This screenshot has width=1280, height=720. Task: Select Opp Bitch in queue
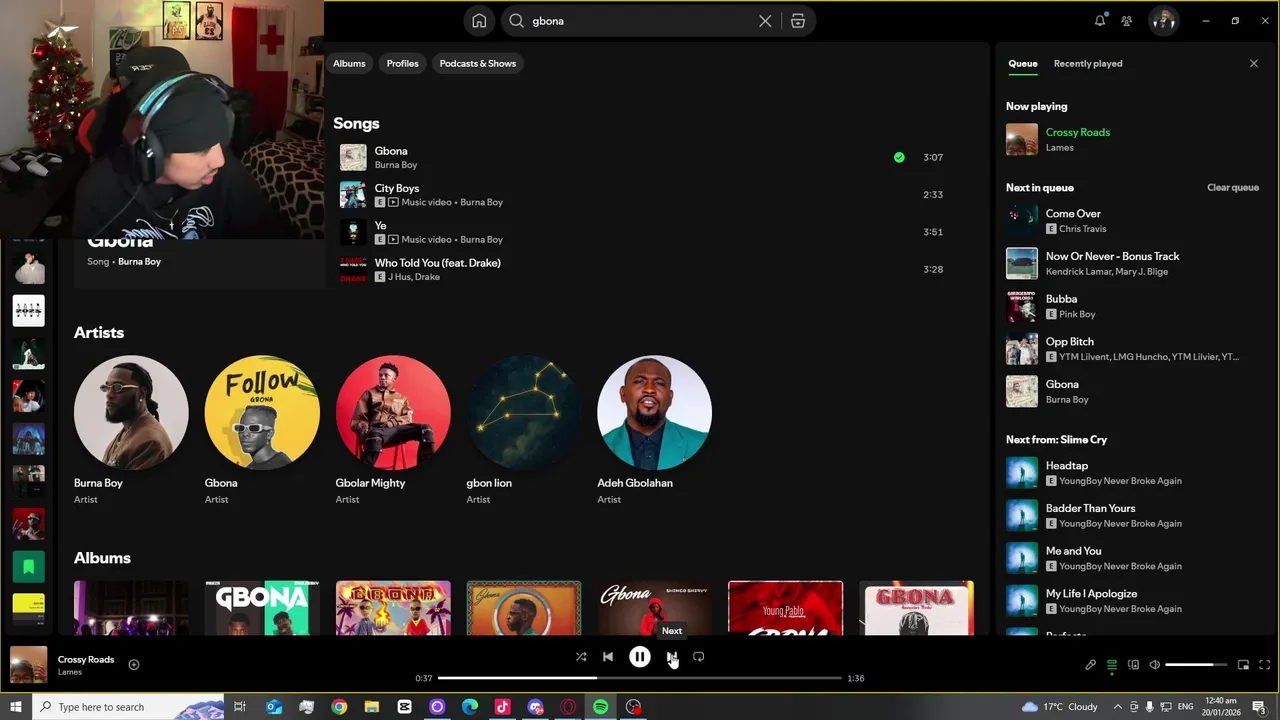1133,349
